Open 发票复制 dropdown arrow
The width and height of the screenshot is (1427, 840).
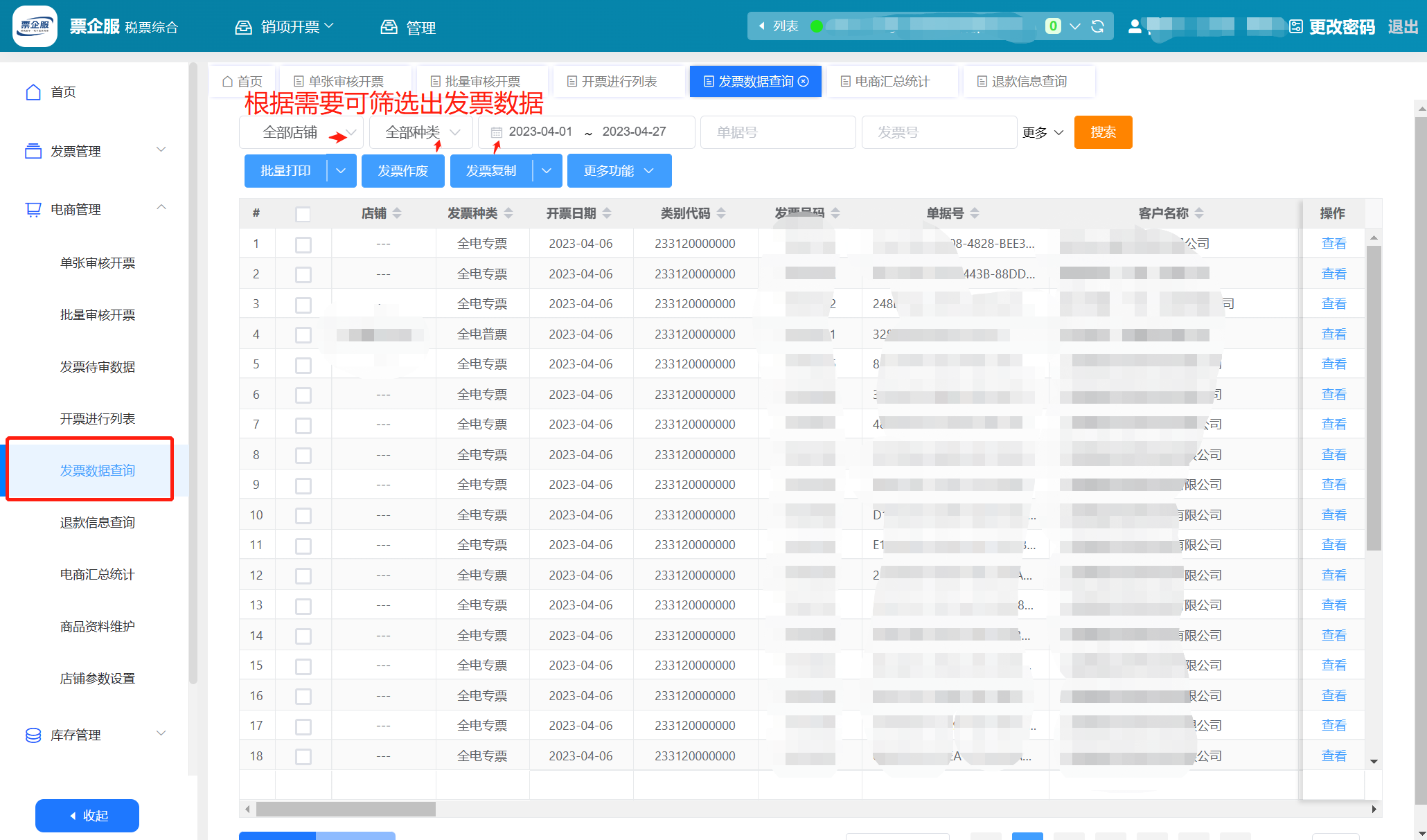pos(547,170)
